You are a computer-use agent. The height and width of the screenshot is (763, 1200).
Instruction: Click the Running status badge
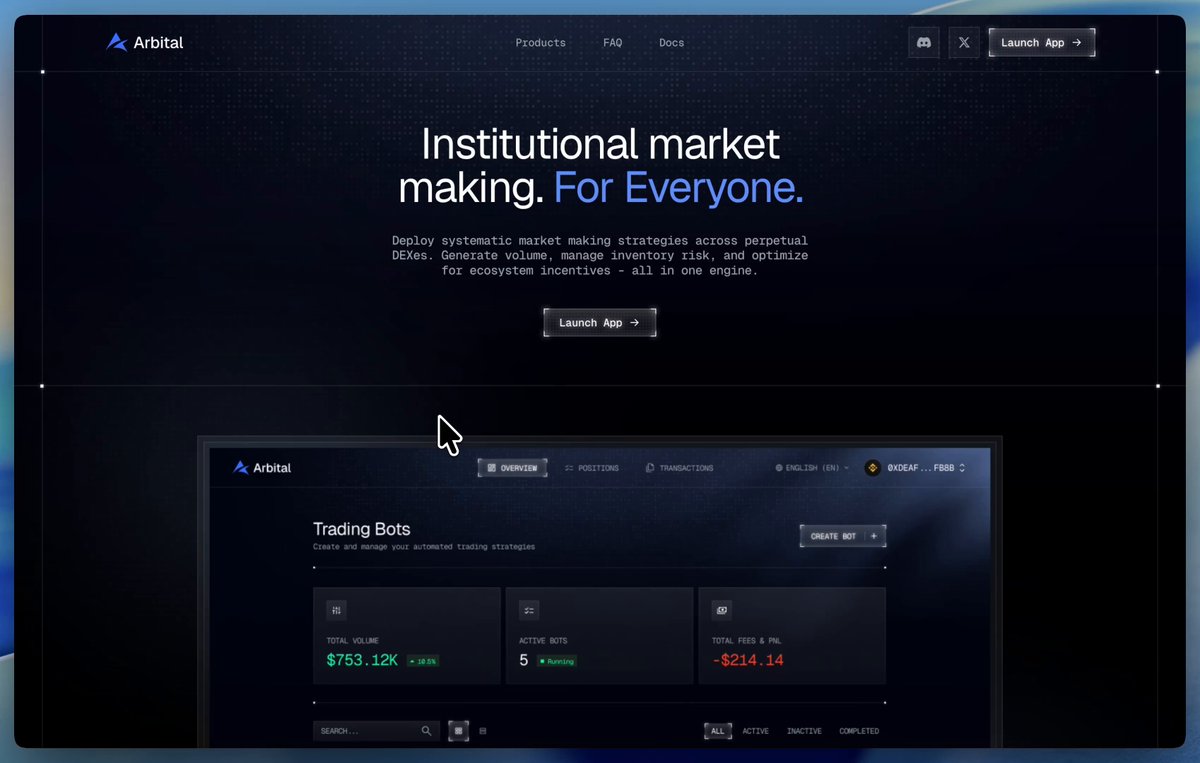point(557,661)
